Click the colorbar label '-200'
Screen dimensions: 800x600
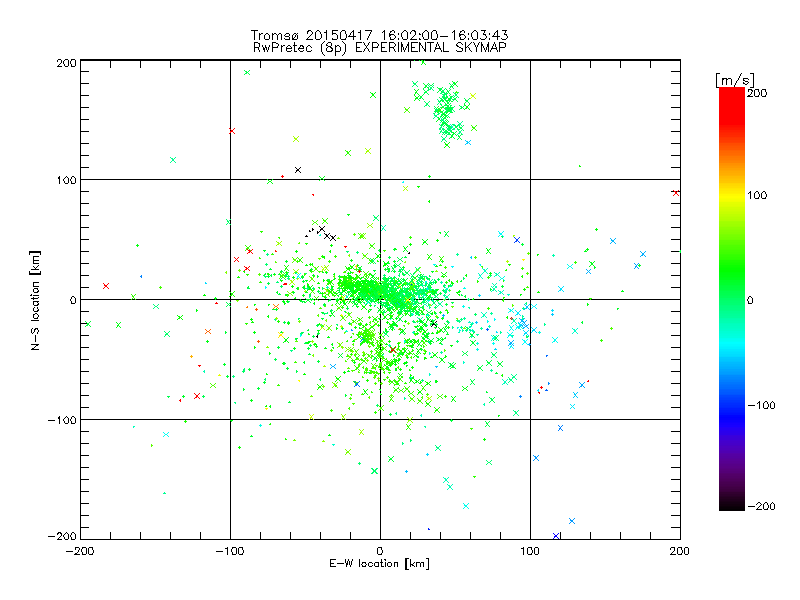coord(761,506)
